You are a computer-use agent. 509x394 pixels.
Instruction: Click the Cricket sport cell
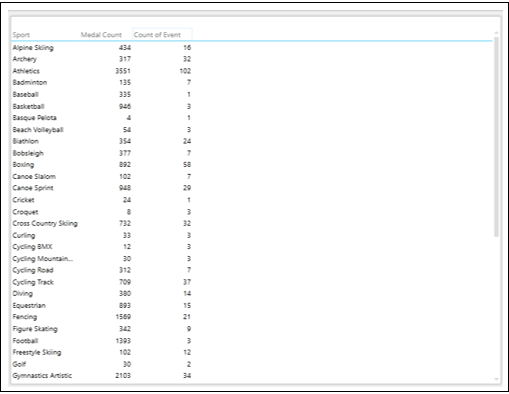pos(23,200)
